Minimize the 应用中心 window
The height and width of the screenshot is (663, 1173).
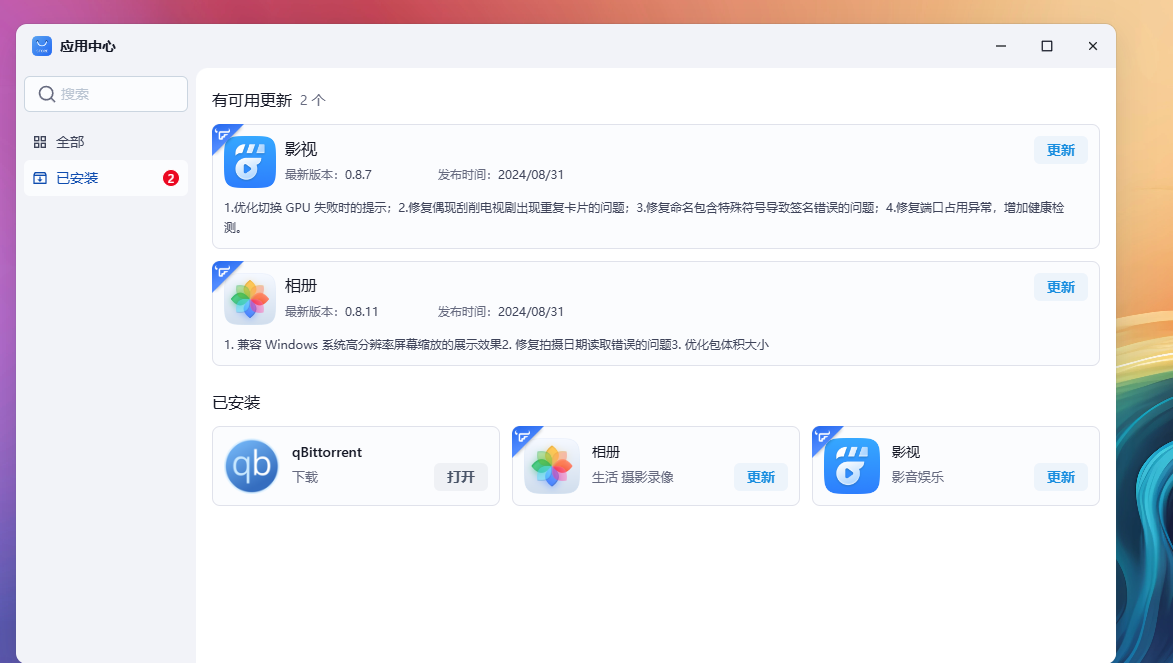click(1001, 46)
